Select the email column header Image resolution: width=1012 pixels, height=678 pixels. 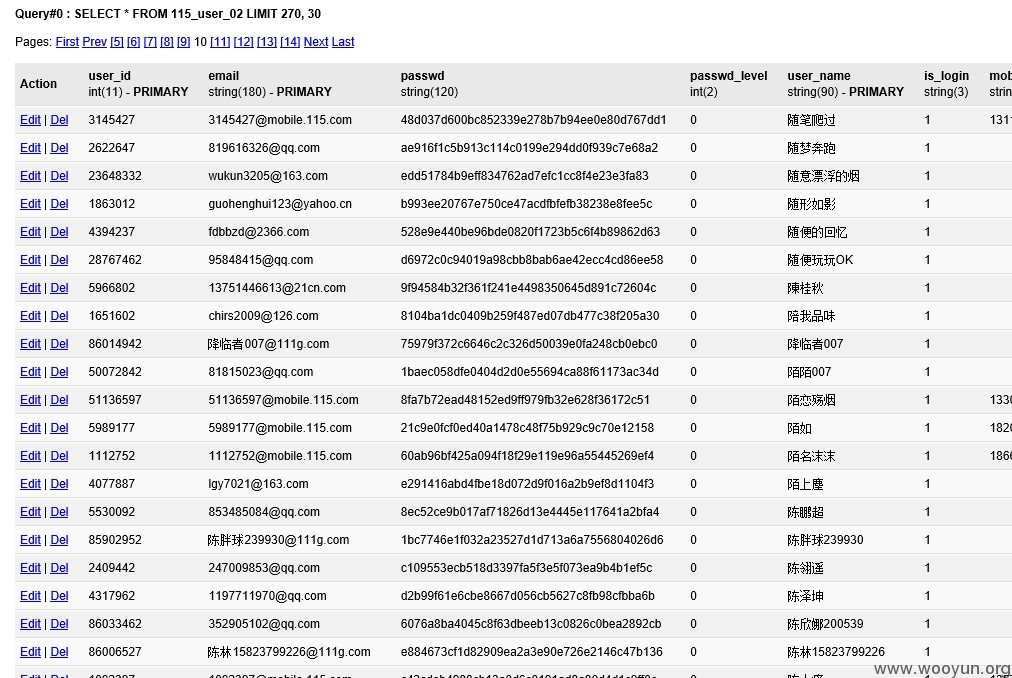(x=270, y=84)
